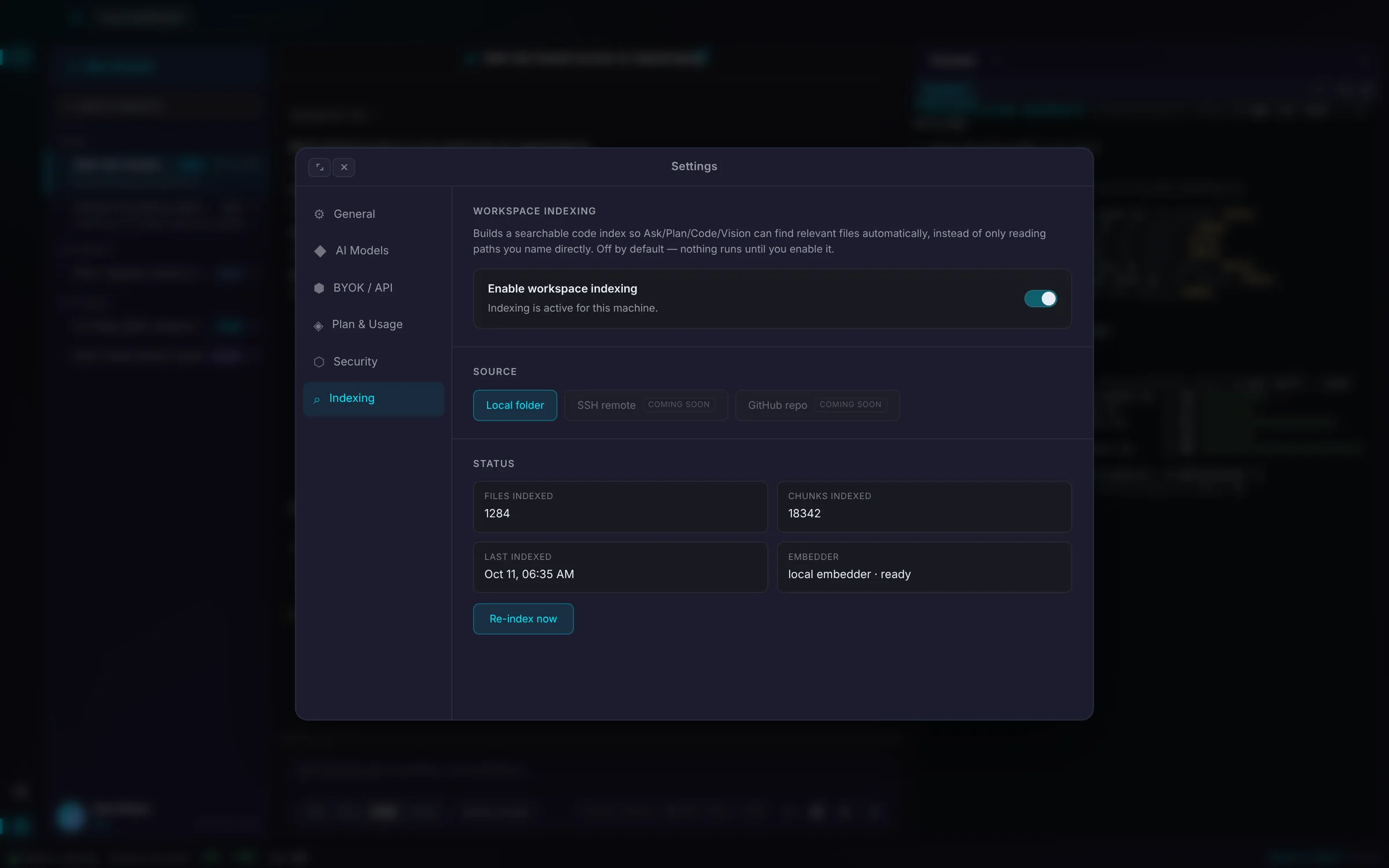Choose the SSH remote source option
Viewport: 1389px width, 868px height.
[646, 405]
